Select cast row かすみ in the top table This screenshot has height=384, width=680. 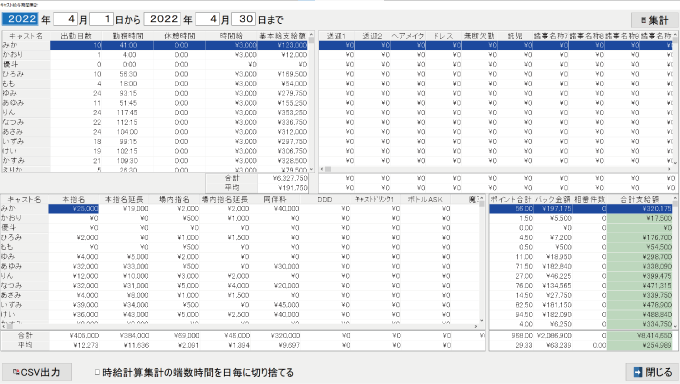tap(155, 161)
